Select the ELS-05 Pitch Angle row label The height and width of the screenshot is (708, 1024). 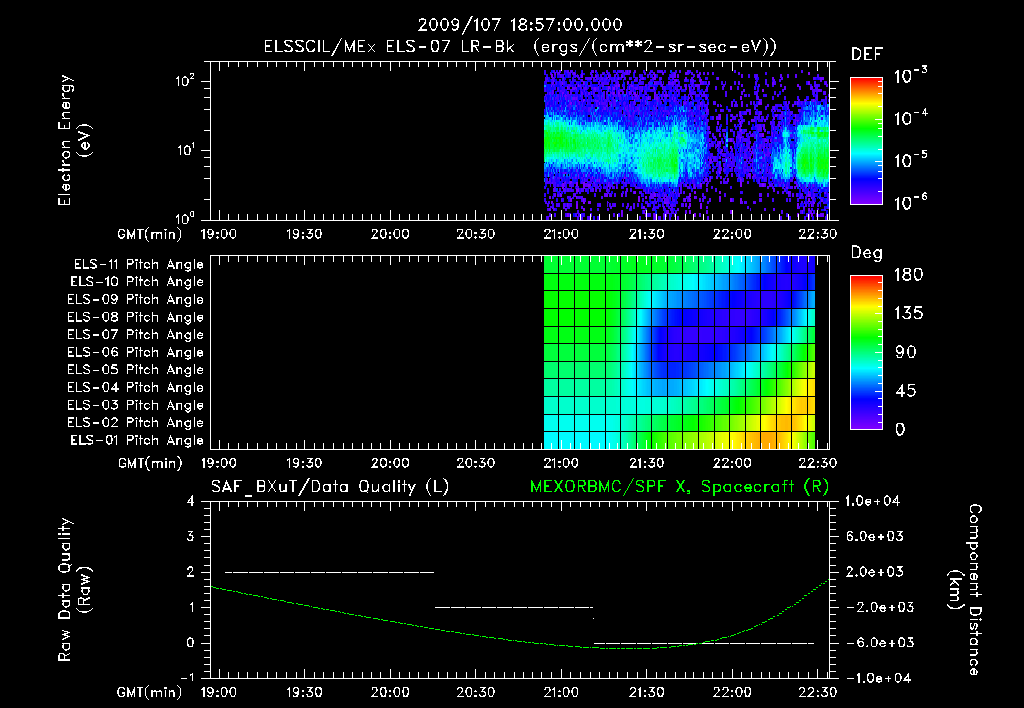point(135,370)
